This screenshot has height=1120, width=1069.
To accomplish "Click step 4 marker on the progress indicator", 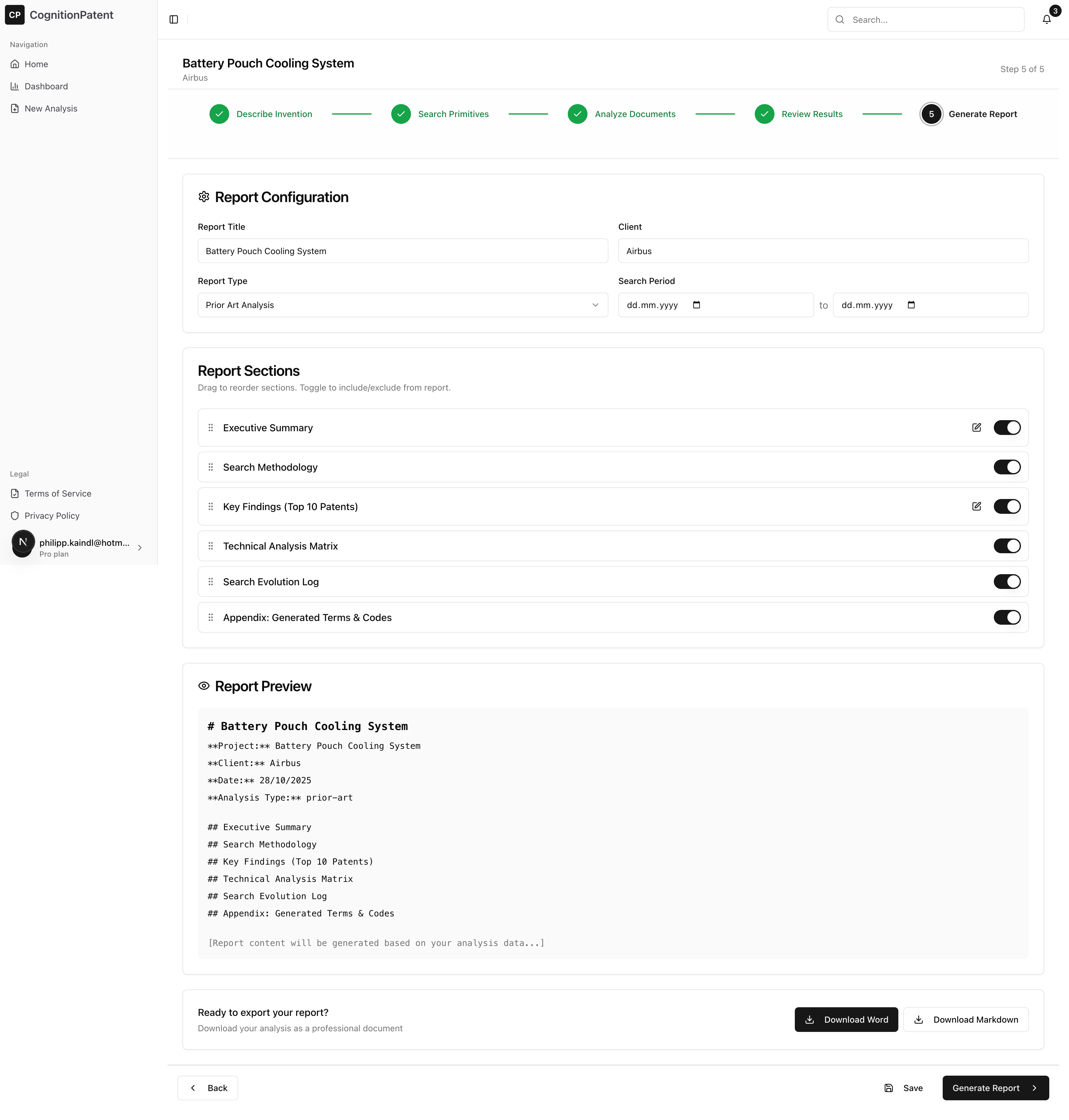I will coord(764,114).
